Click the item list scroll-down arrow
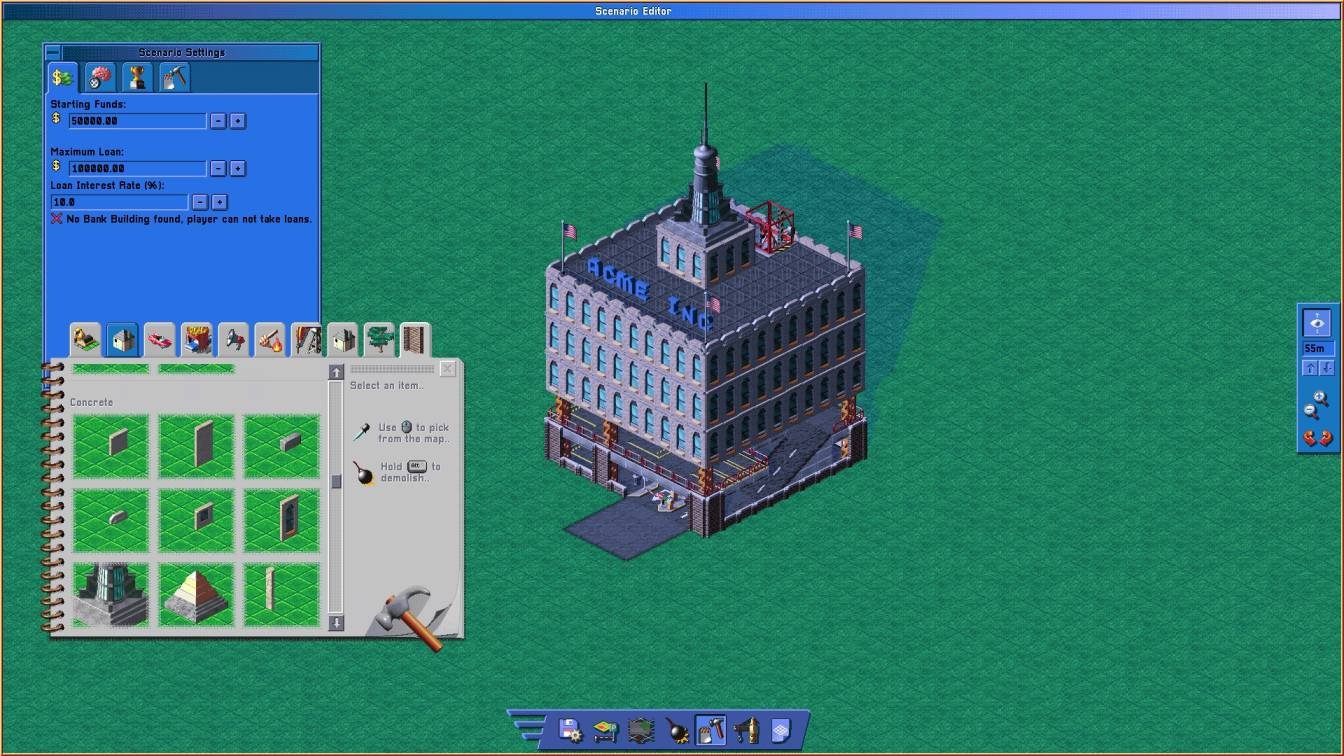Viewport: 1344px width, 756px height. point(337,623)
